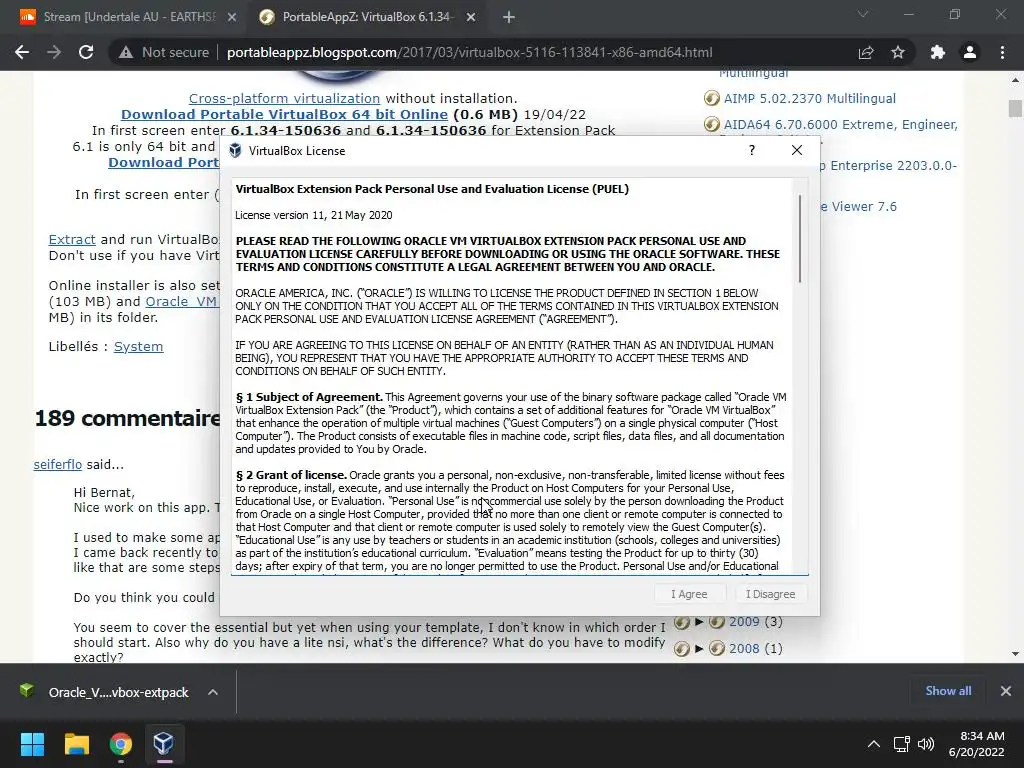Go back using the browser back arrow
This screenshot has height=768, width=1024.
pyautogui.click(x=22, y=52)
